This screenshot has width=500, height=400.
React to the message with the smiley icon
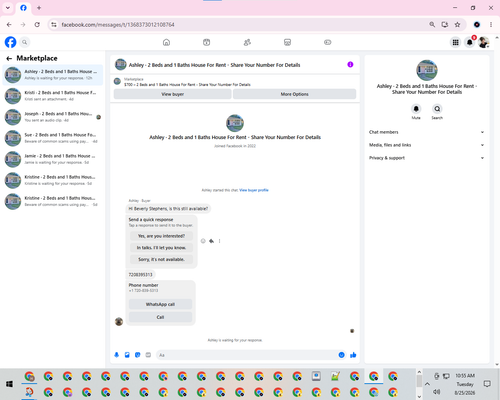pos(203,241)
